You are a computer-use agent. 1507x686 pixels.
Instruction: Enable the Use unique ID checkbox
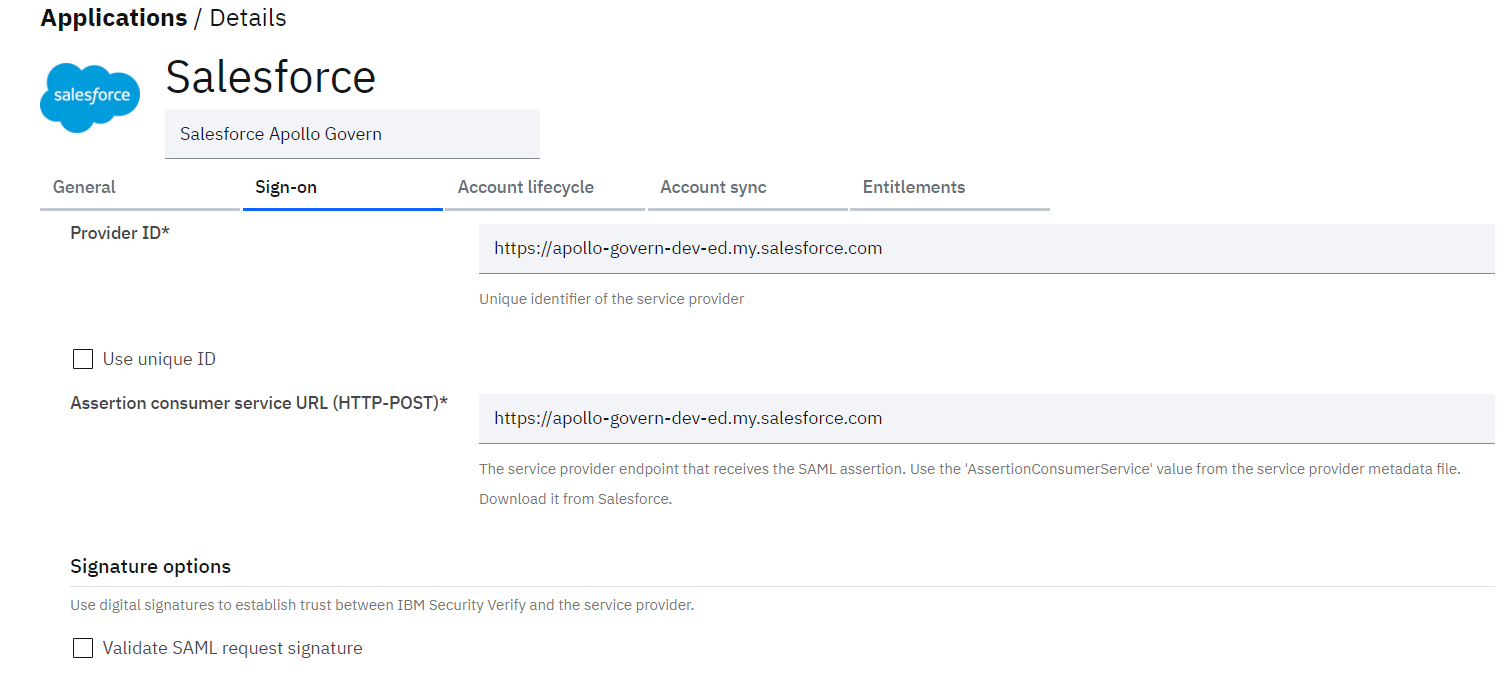pos(83,359)
